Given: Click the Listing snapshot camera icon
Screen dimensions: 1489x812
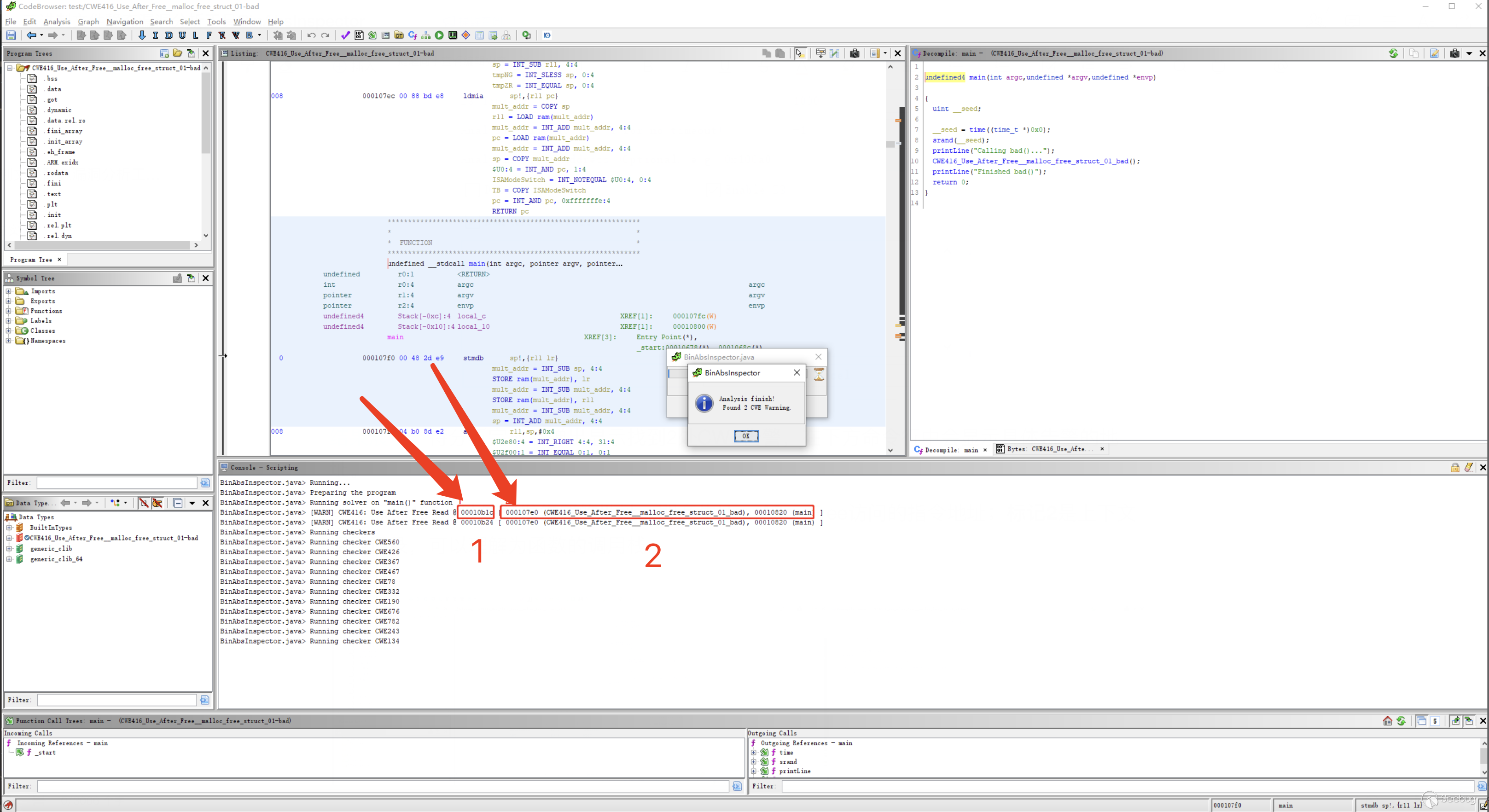Looking at the screenshot, I should click(x=855, y=53).
